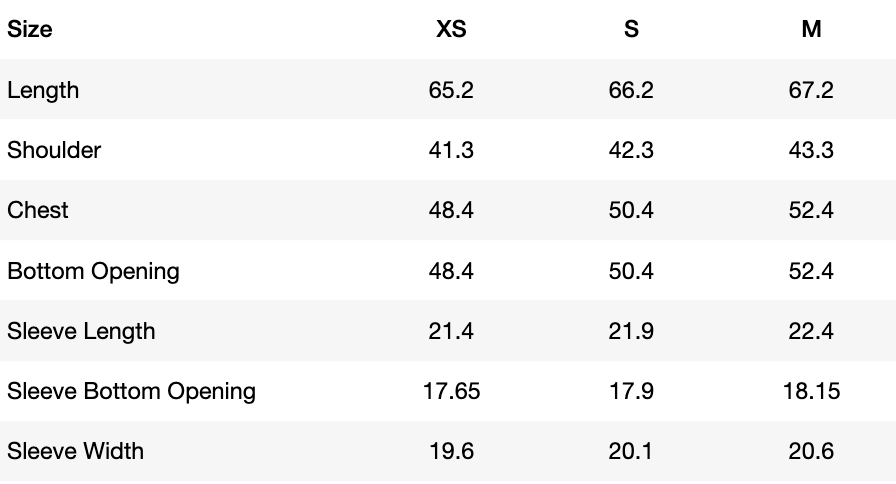Select the XS Chest measurement cell
This screenshot has height=484, width=896.
[451, 210]
